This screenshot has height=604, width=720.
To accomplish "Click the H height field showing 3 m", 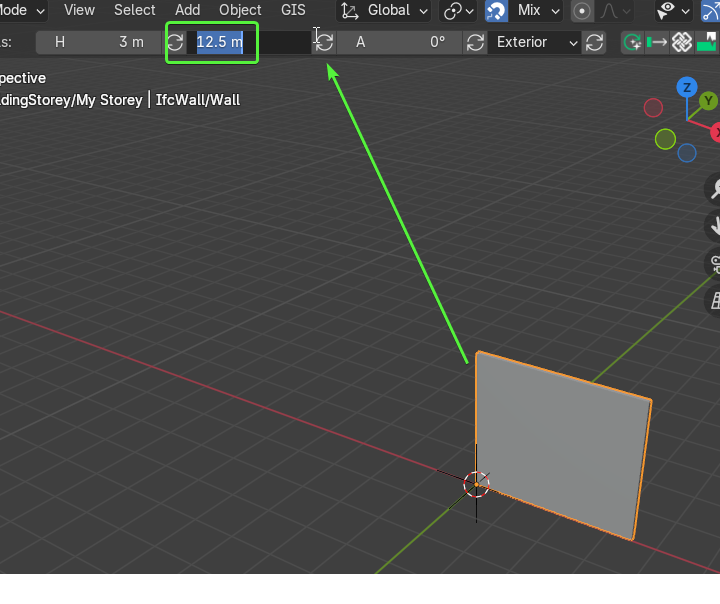I will pyautogui.click(x=99, y=43).
